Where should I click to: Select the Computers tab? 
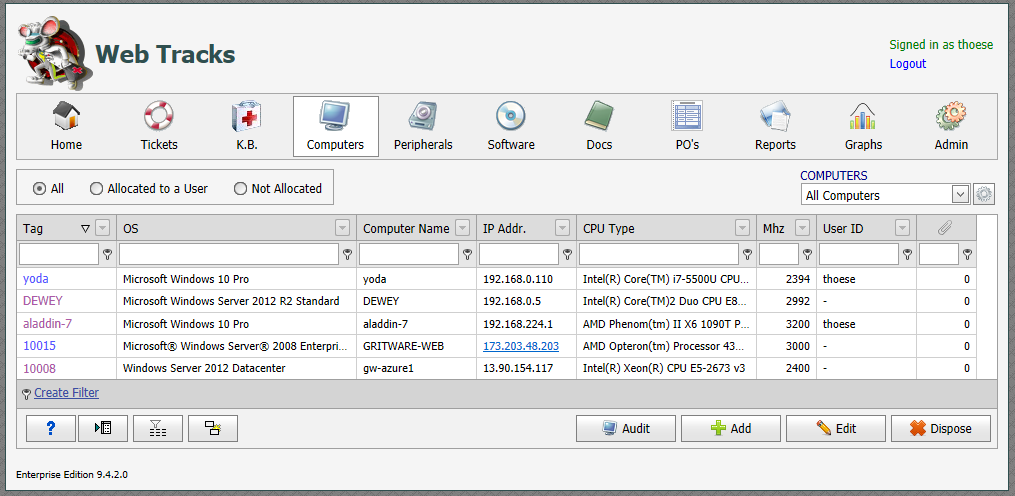335,127
